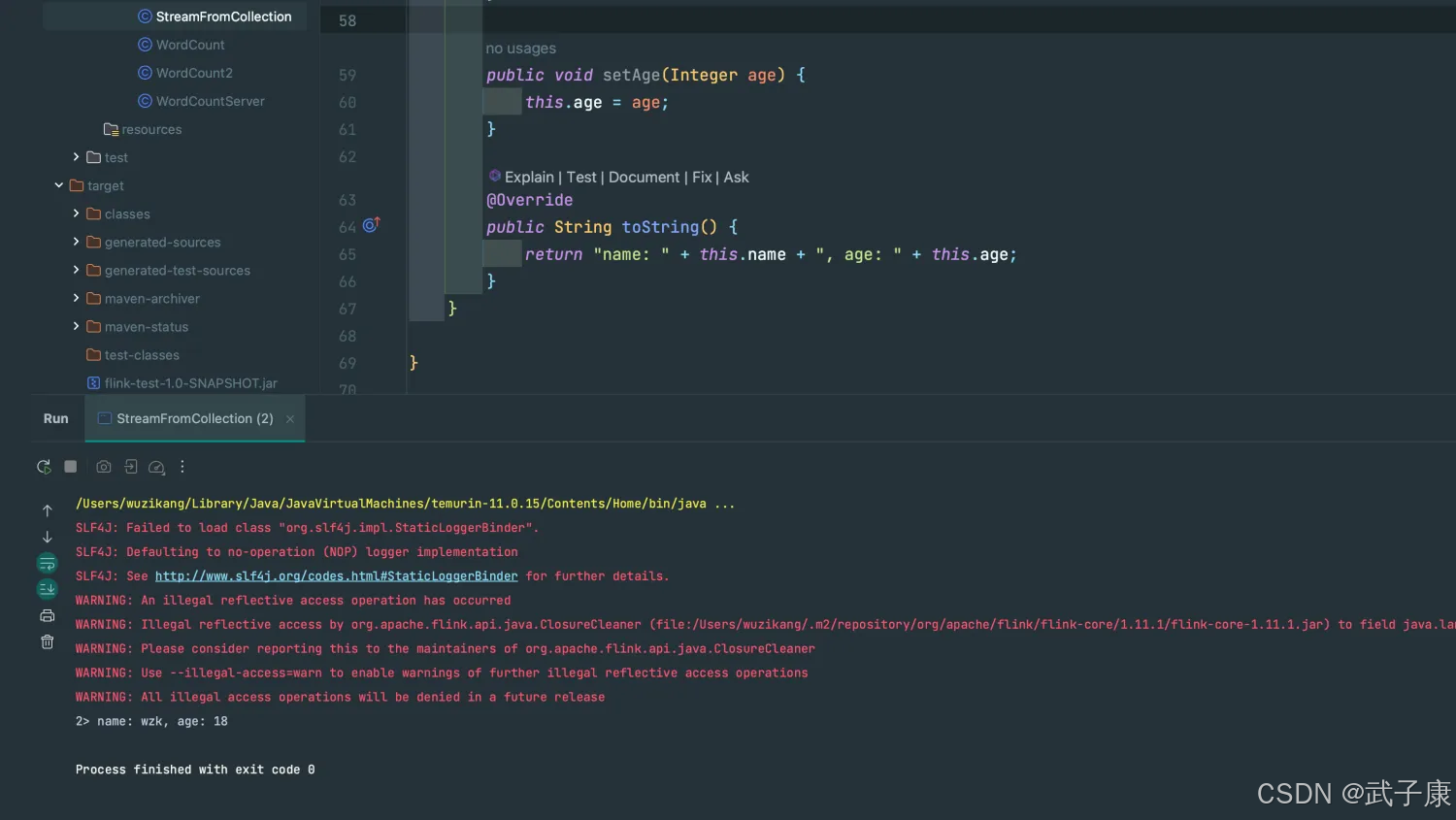Open the WordCountServer class in tree

click(x=210, y=101)
